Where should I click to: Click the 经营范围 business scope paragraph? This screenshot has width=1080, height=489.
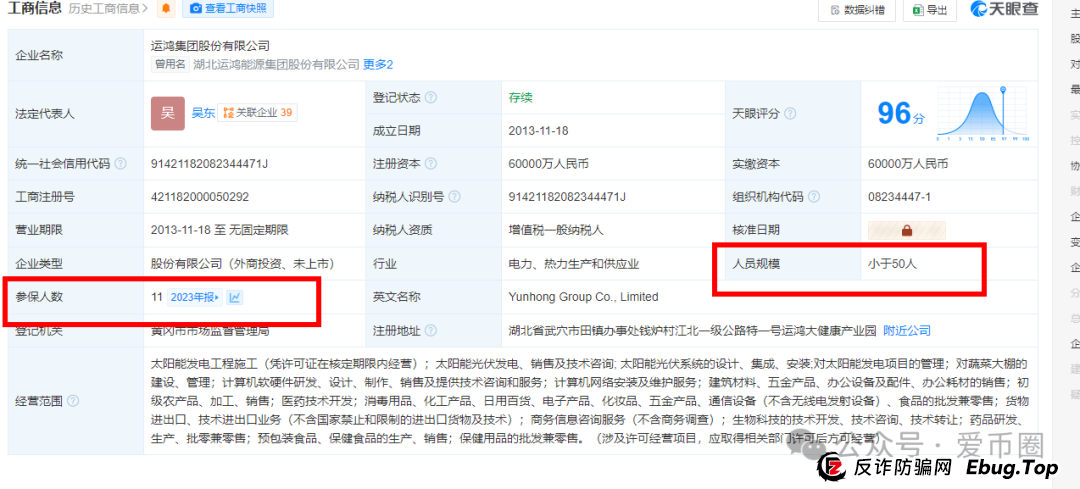590,401
